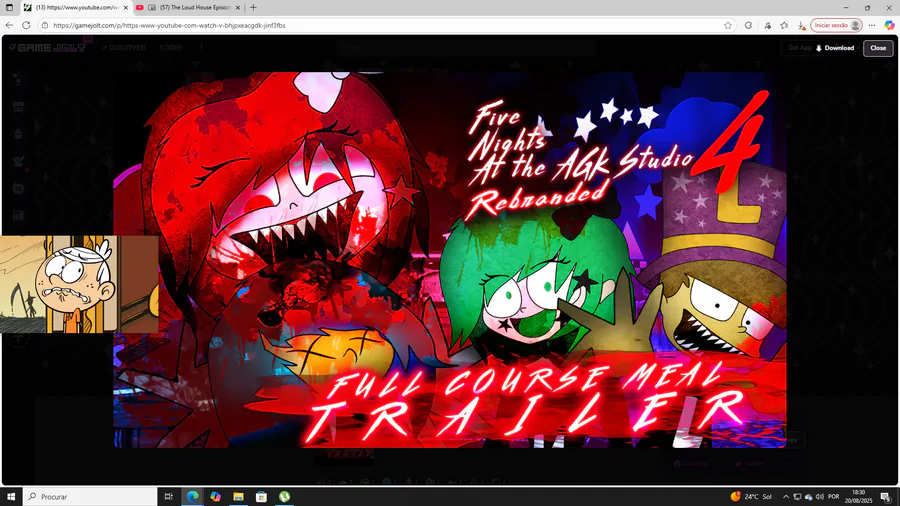Click the Five Nights trailer image
The width and height of the screenshot is (900, 506).
(450, 259)
